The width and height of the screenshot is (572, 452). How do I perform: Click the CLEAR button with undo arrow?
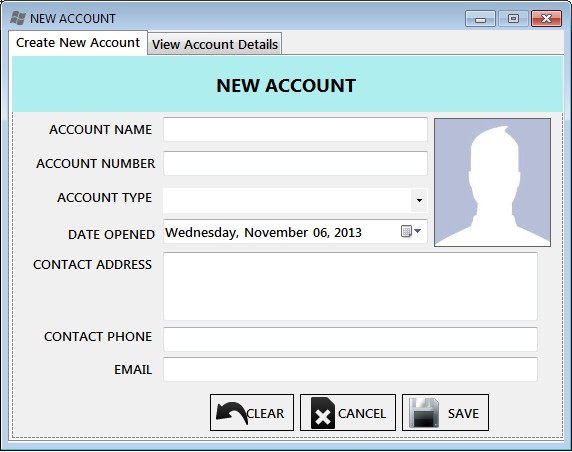(252, 413)
